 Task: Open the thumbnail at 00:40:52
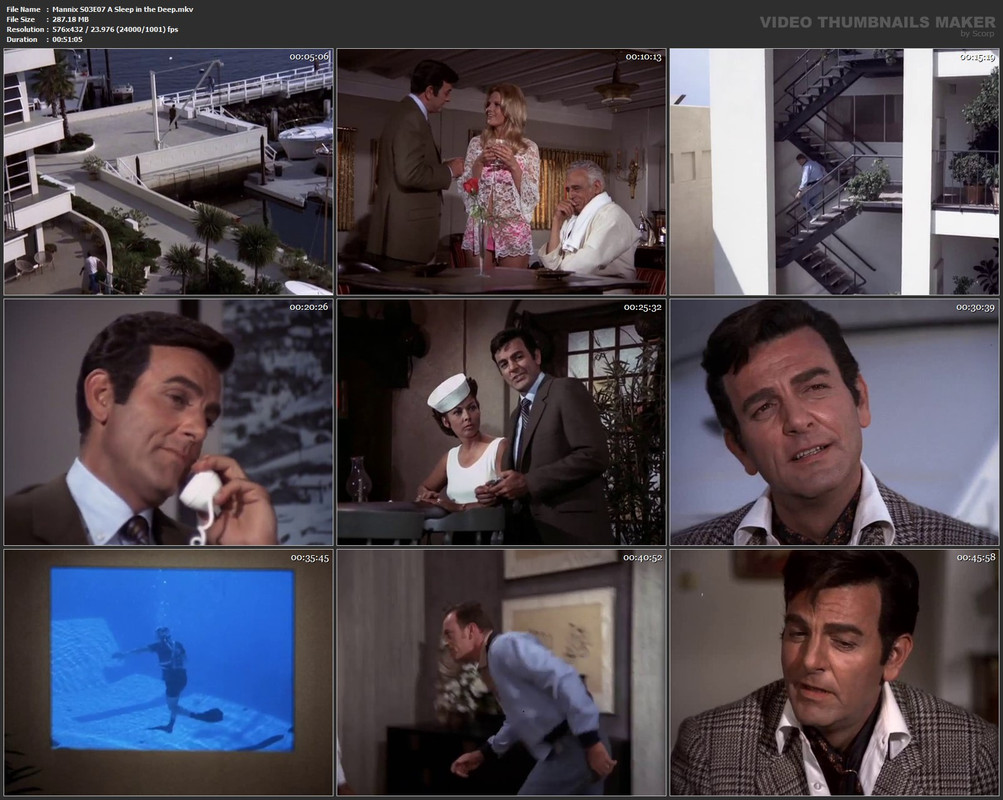[502, 672]
